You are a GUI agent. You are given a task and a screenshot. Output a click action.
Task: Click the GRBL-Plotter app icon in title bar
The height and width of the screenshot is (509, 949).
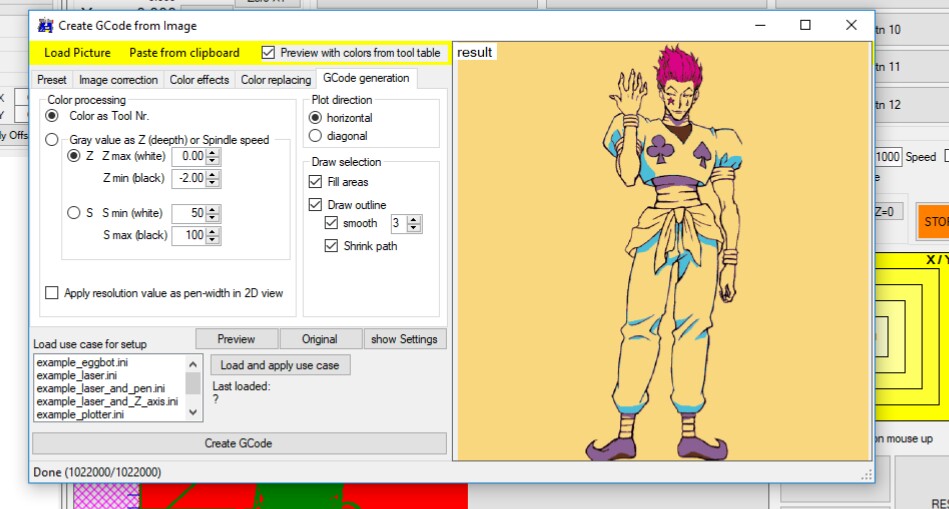coord(45,25)
